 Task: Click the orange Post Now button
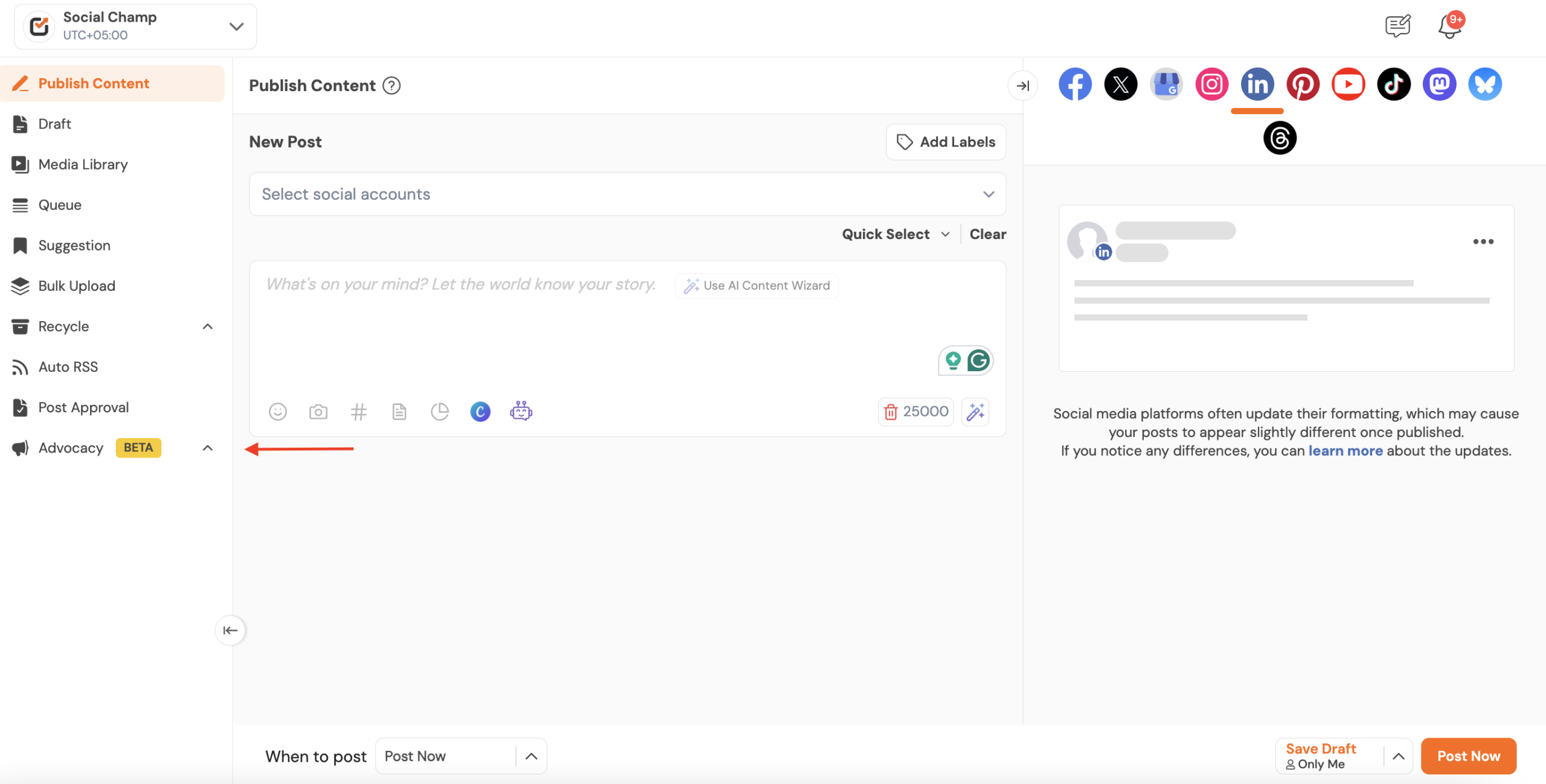tap(1468, 756)
